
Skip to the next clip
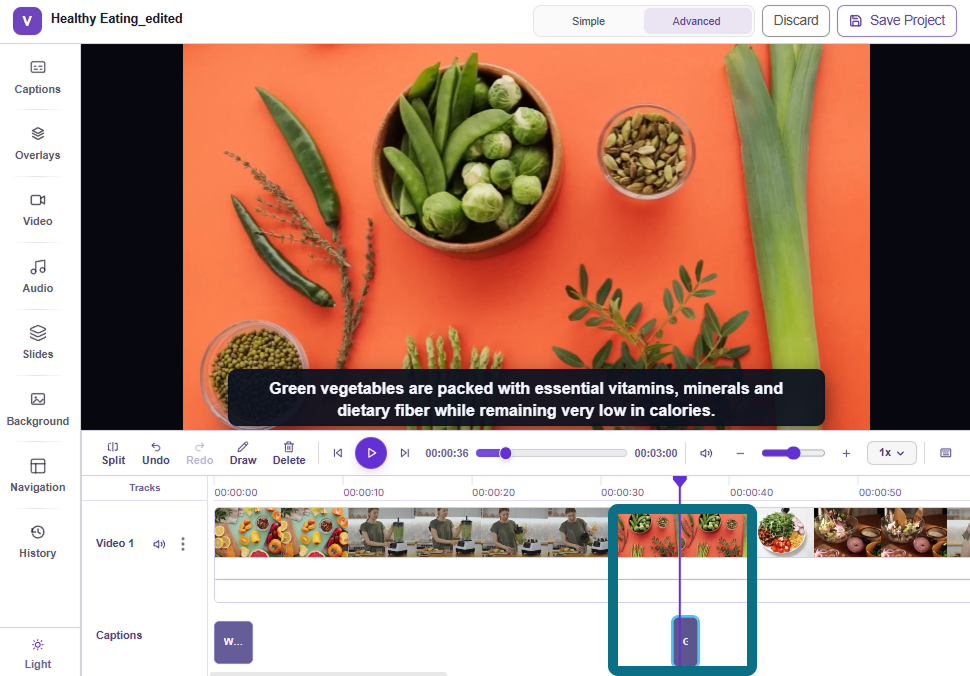tap(405, 453)
